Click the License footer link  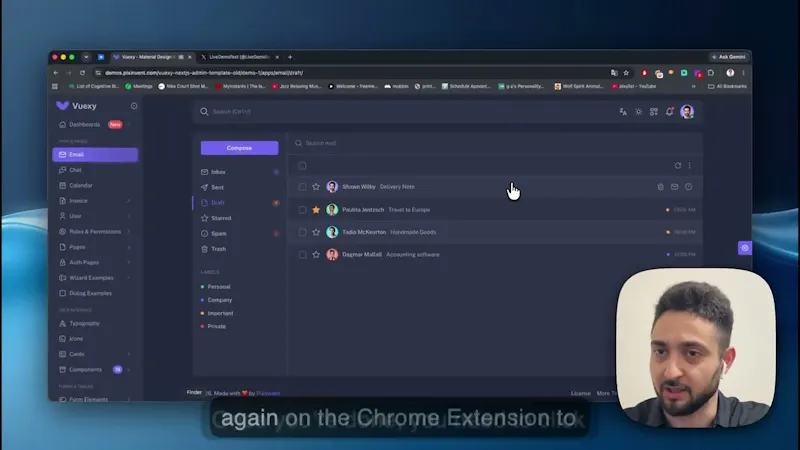pos(581,393)
